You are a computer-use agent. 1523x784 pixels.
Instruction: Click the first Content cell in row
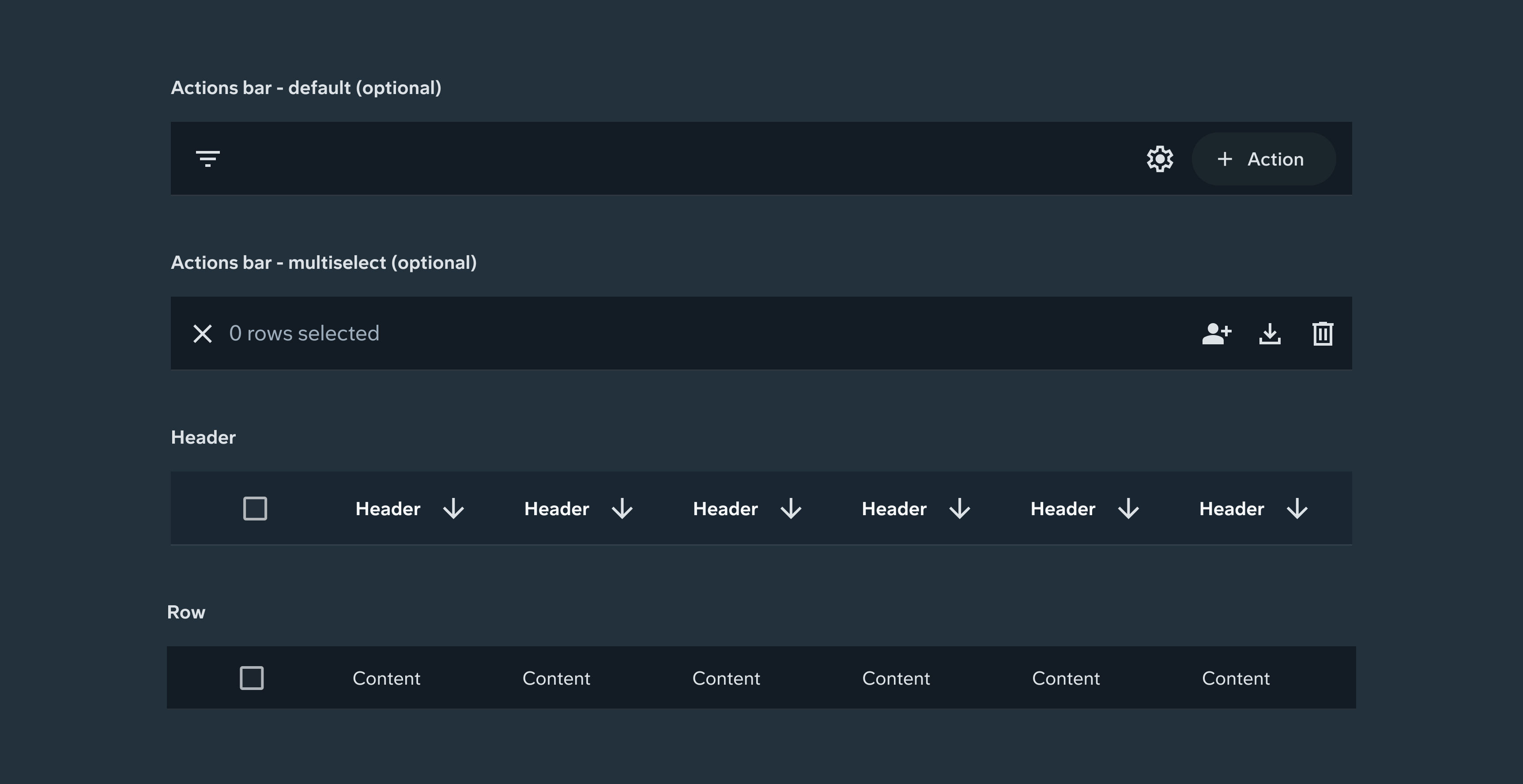click(x=386, y=678)
